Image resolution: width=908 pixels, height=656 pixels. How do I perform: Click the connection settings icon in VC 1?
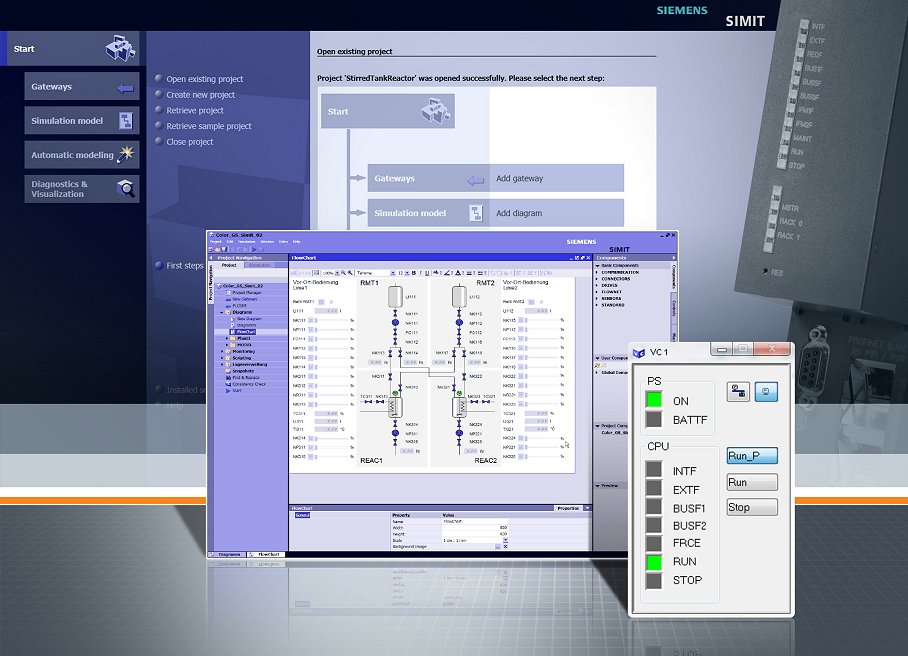pos(738,392)
